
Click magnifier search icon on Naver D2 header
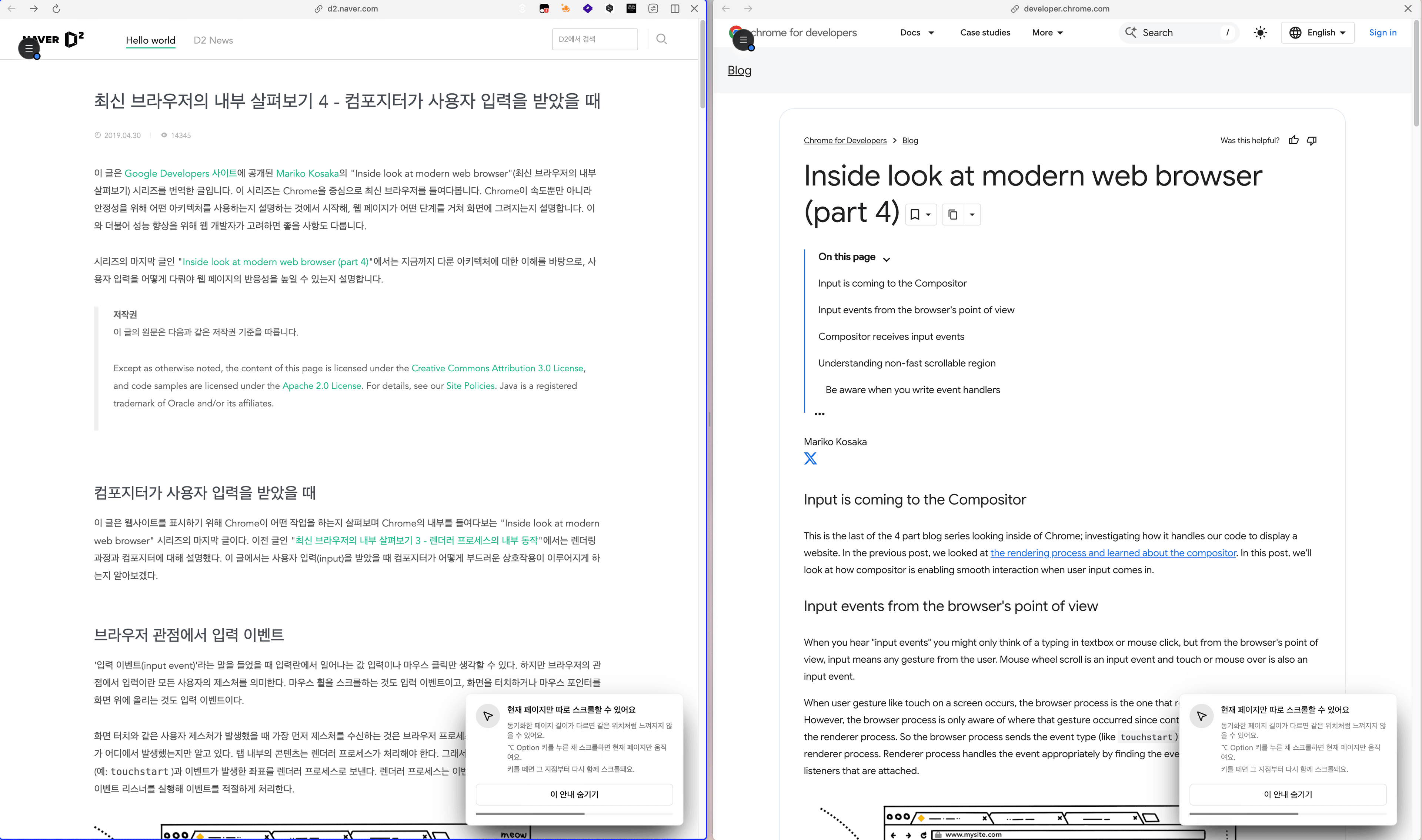tap(661, 39)
